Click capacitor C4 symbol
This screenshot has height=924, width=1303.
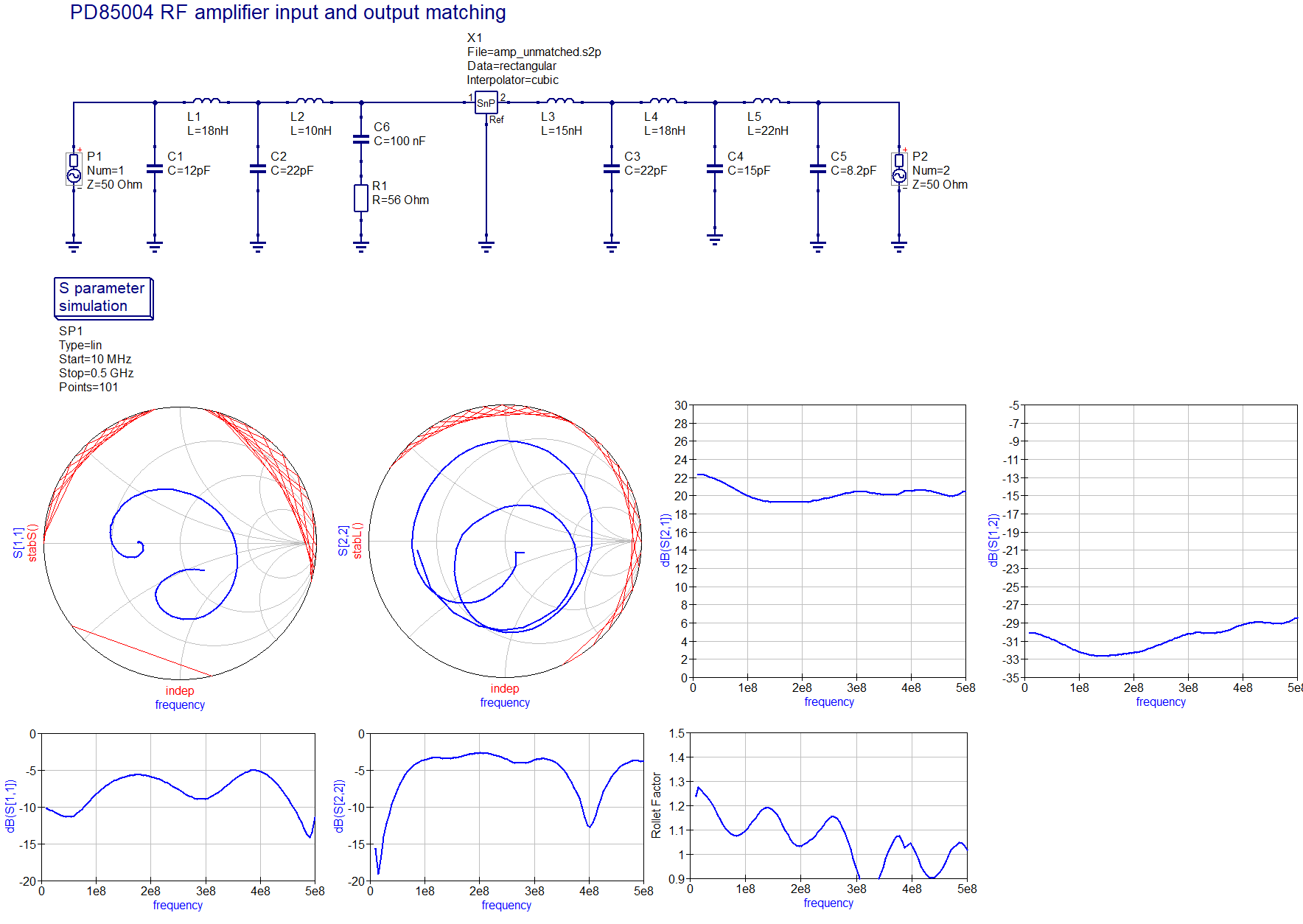[715, 169]
